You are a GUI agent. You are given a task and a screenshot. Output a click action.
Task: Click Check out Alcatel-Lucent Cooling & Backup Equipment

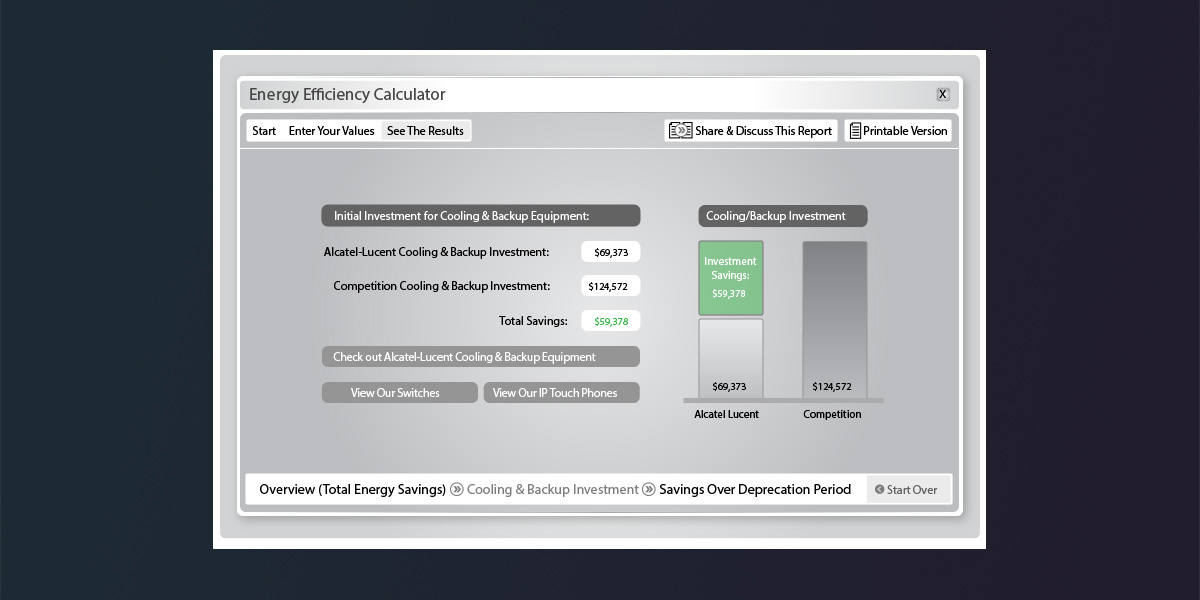tap(480, 357)
